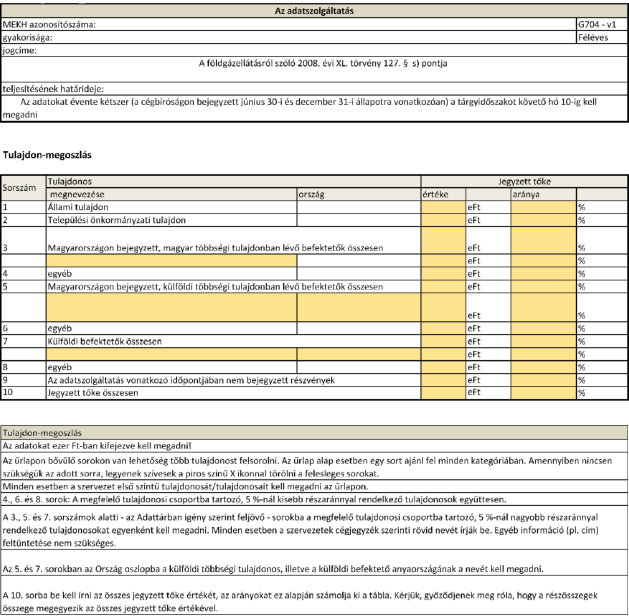The height and width of the screenshot is (616, 629).
Task: Click the 'Az adatszolgáltatás' header bar
Action: pyautogui.click(x=314, y=11)
